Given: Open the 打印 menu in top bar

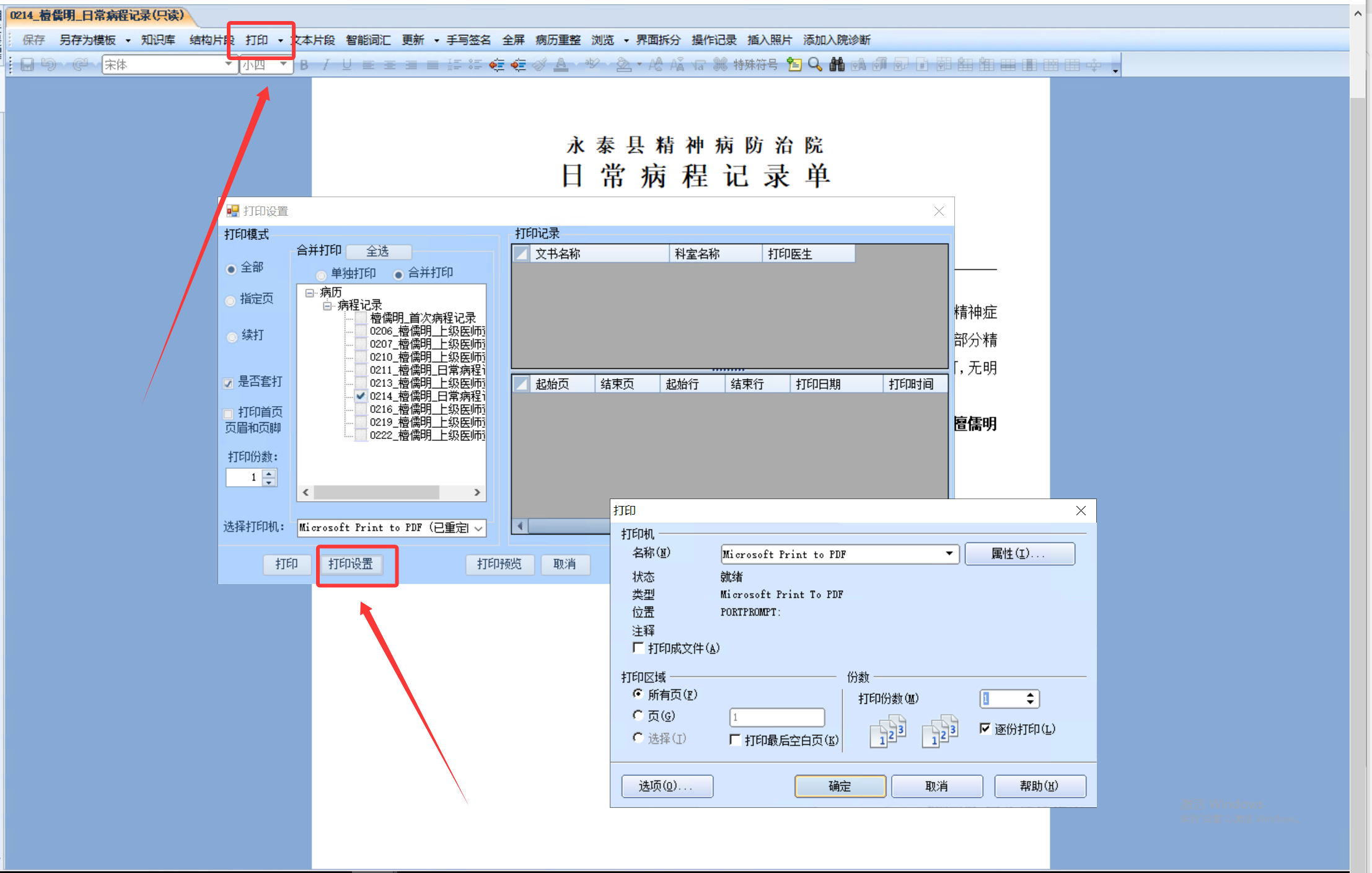Looking at the screenshot, I should point(257,40).
